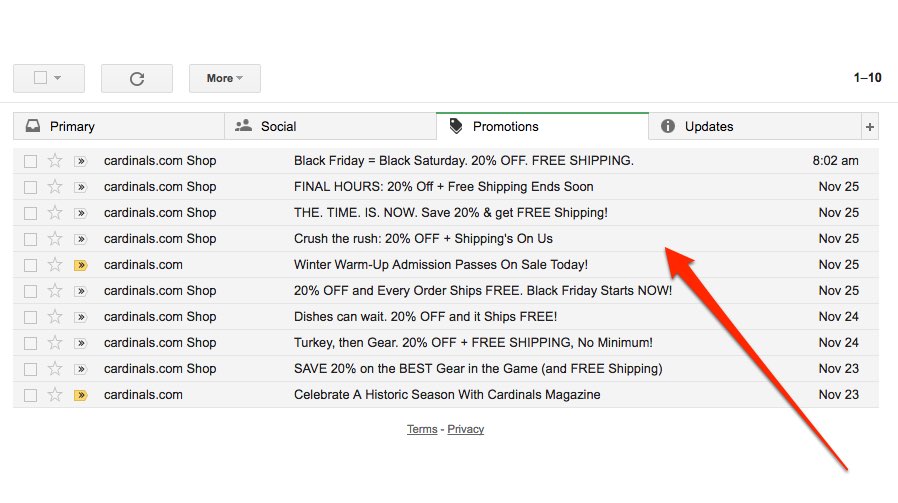Switch to the Primary tab
This screenshot has width=898, height=503.
pos(119,127)
